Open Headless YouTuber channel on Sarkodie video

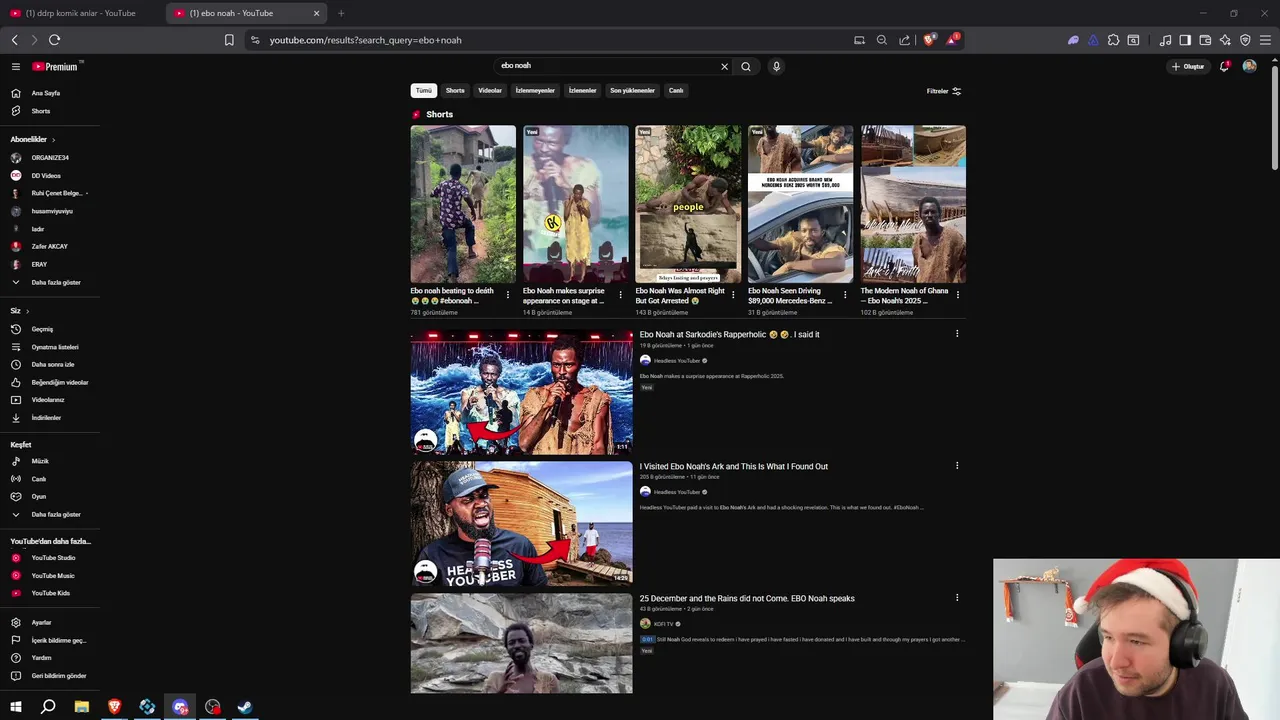[x=676, y=361]
